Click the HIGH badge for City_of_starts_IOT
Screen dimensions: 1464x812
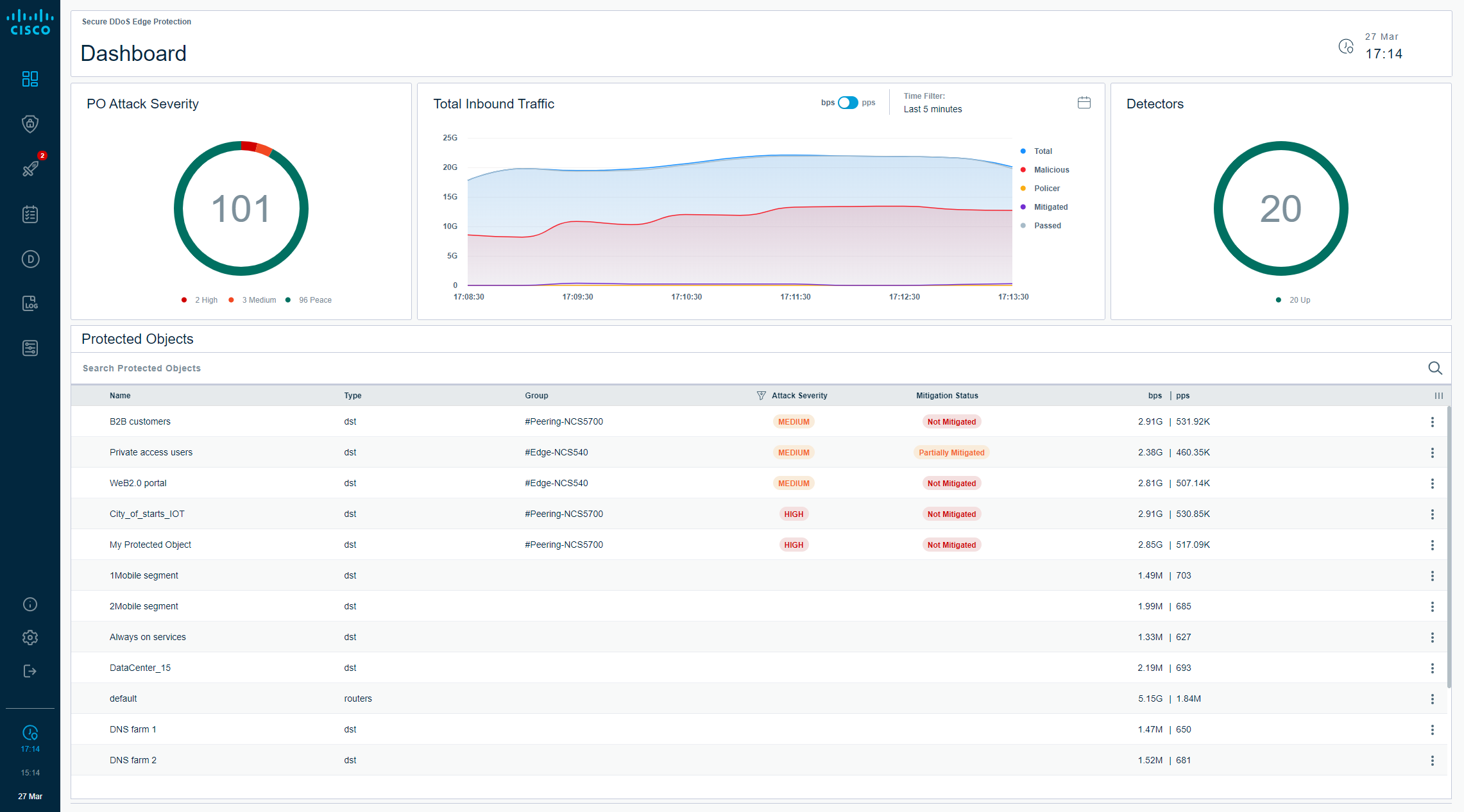pyautogui.click(x=794, y=514)
